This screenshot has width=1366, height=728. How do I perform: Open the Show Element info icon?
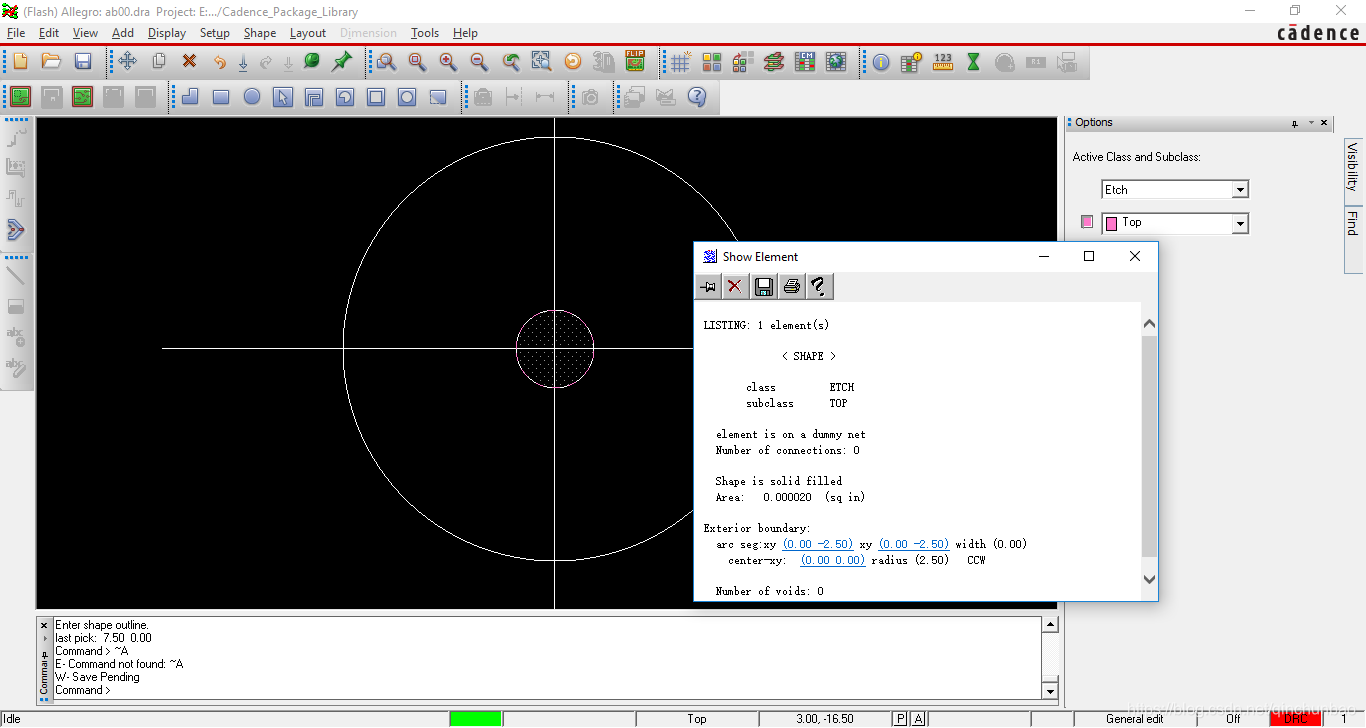pos(881,62)
